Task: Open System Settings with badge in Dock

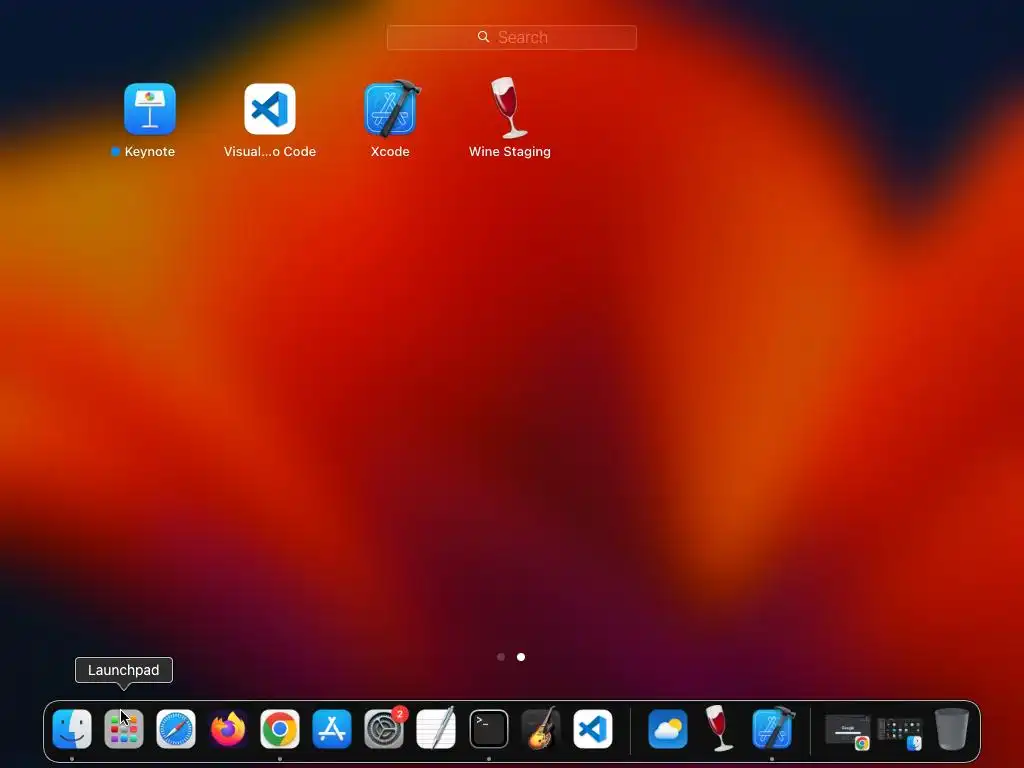Action: (384, 729)
